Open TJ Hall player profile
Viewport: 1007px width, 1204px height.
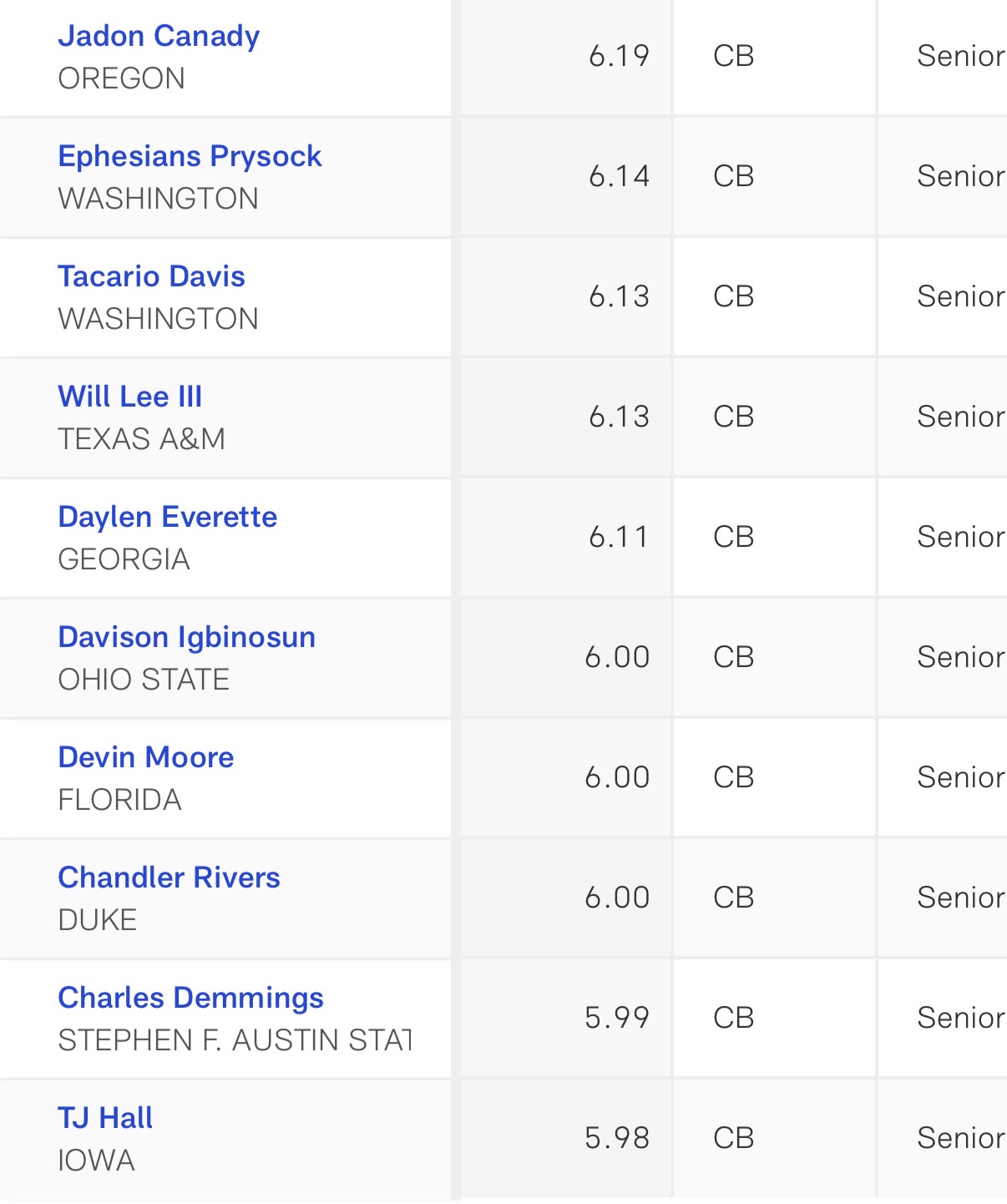tap(105, 1118)
